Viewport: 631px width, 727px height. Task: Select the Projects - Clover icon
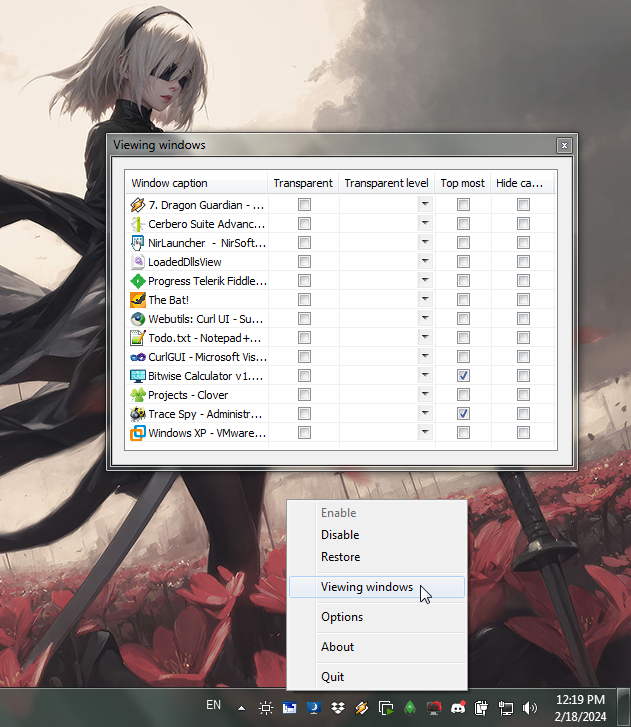click(138, 395)
